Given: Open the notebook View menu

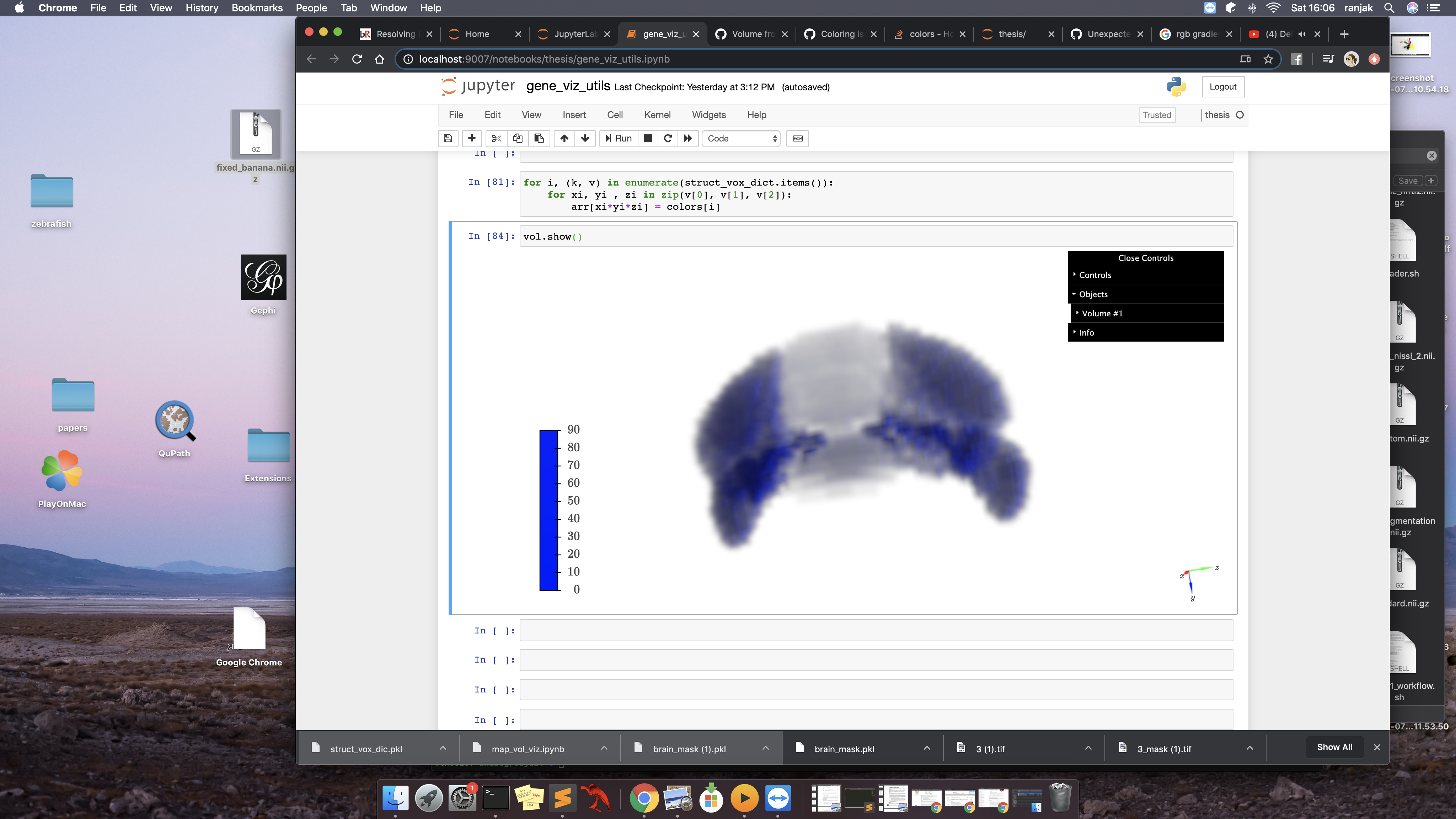Looking at the screenshot, I should (x=531, y=115).
